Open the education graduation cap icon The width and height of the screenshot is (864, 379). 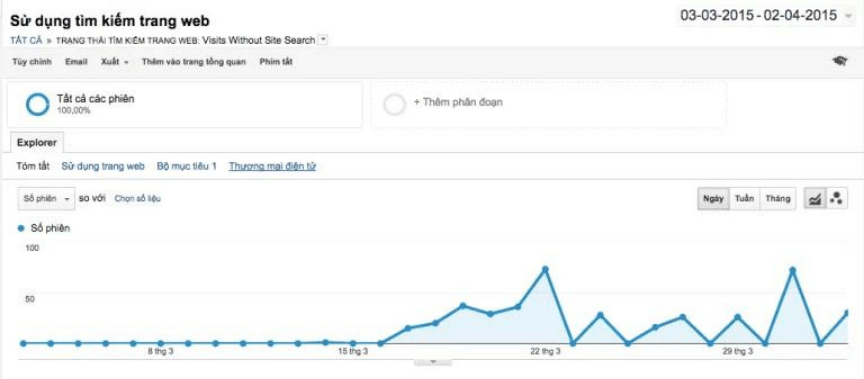(x=840, y=62)
